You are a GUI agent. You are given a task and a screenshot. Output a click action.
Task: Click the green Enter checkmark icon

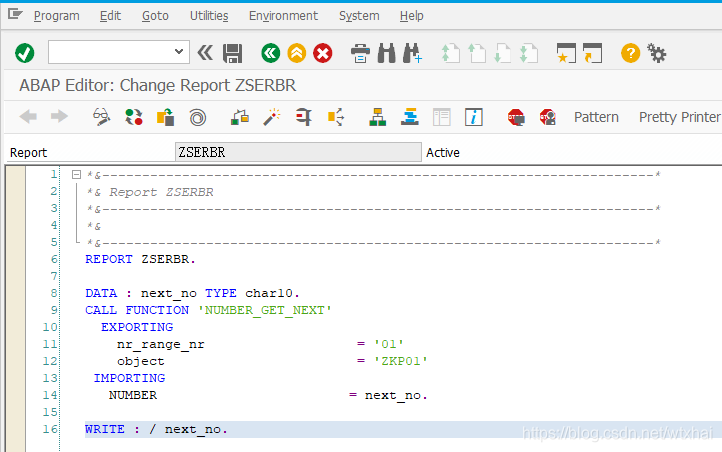point(24,53)
